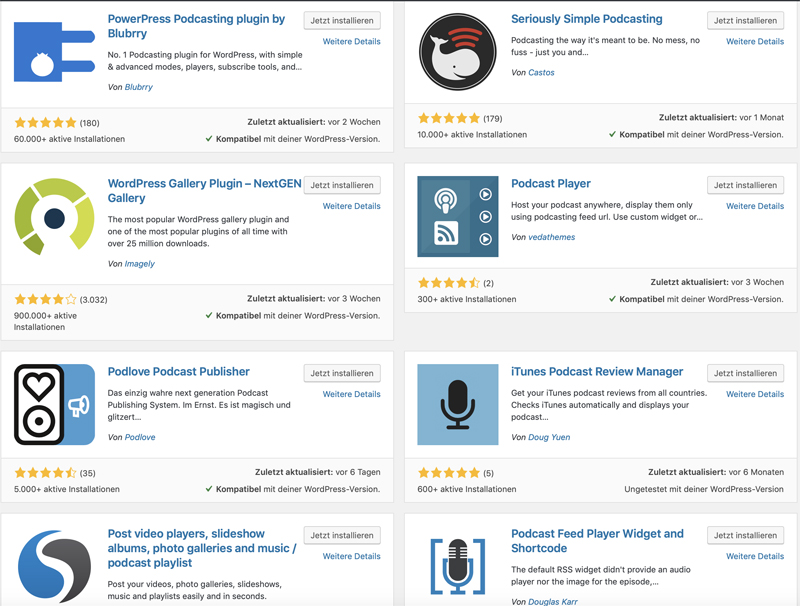The width and height of the screenshot is (800, 606).
Task: Click the Podcast Player plugin icon
Action: pyautogui.click(x=458, y=216)
